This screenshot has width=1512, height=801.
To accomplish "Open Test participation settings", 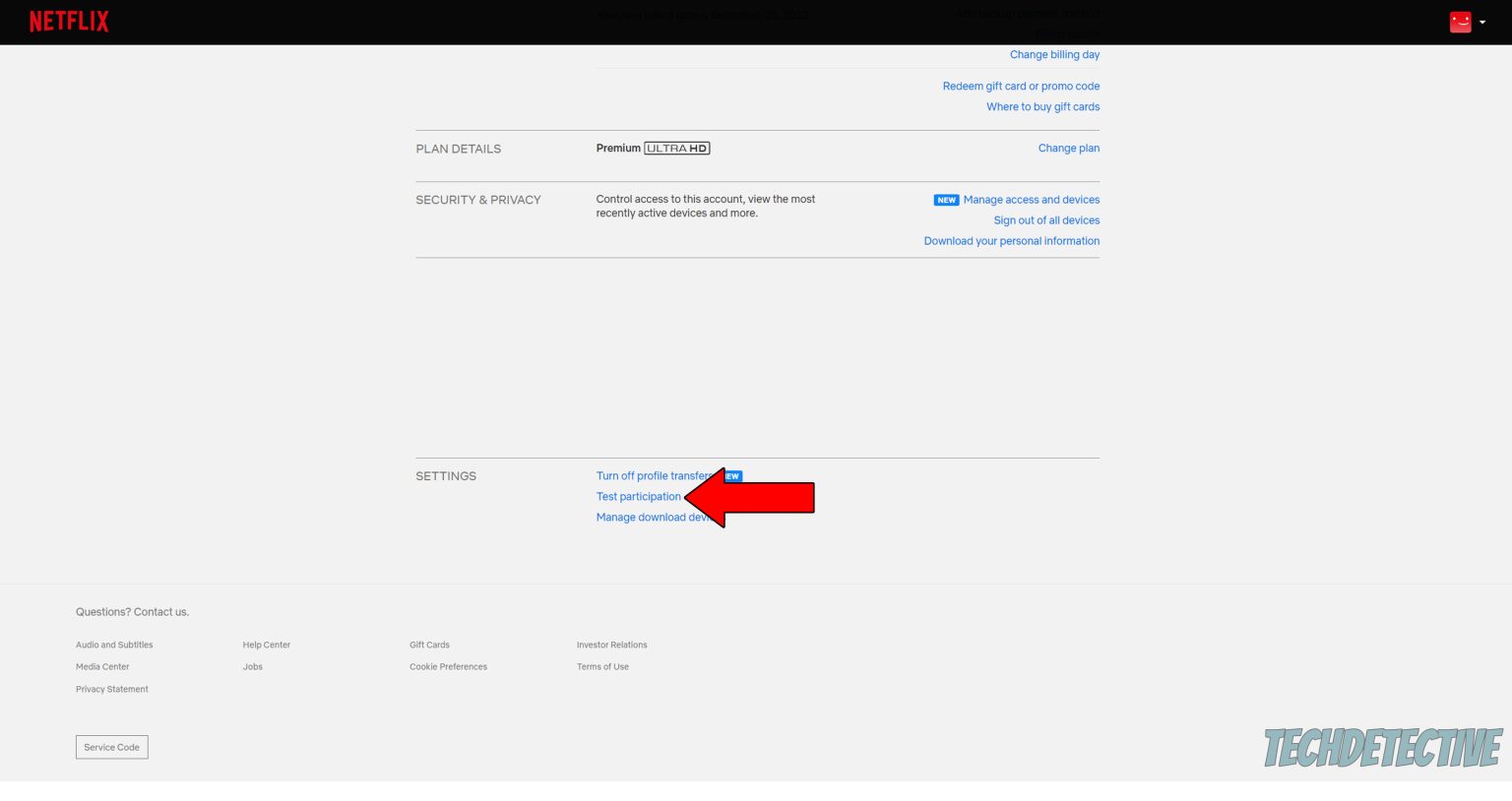I will click(638, 496).
